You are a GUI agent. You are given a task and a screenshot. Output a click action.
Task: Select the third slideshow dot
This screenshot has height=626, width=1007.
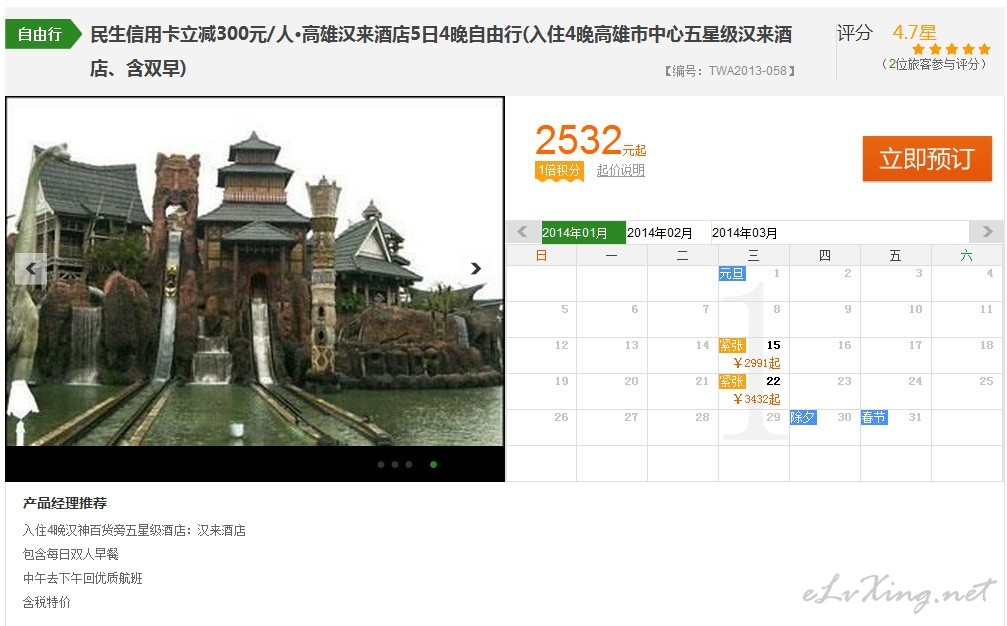[x=409, y=464]
